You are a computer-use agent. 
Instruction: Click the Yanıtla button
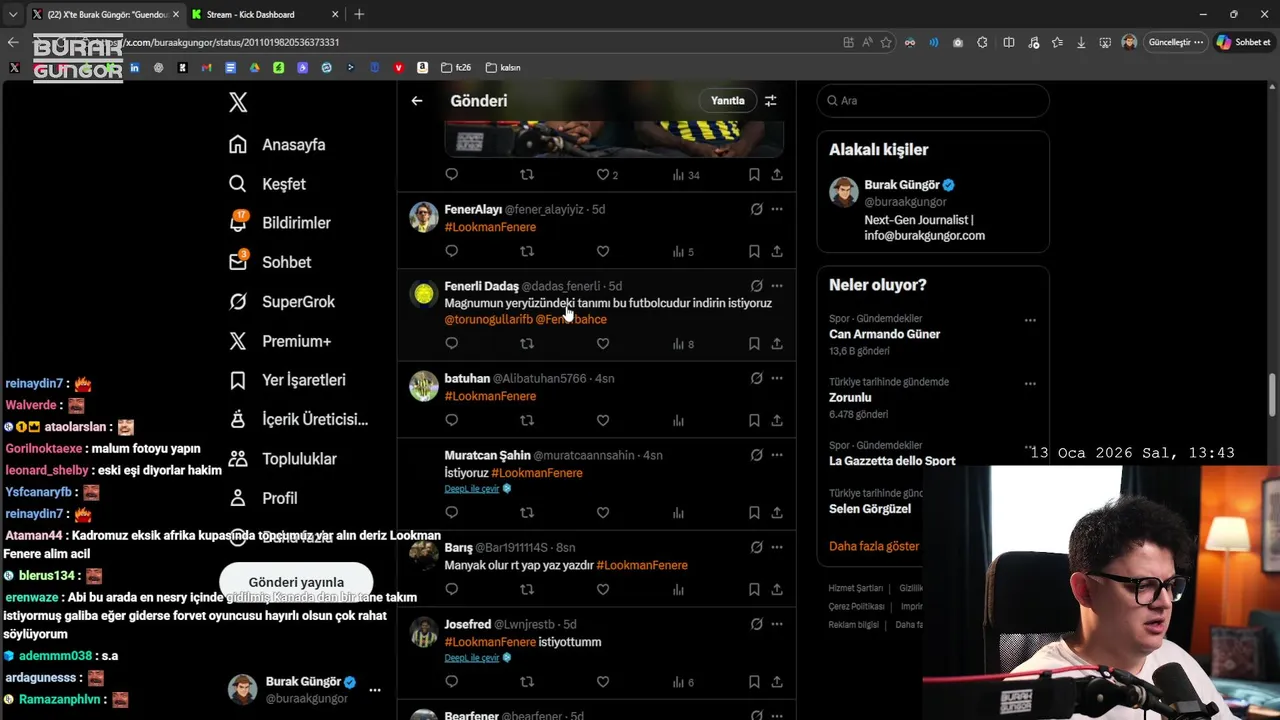727,101
